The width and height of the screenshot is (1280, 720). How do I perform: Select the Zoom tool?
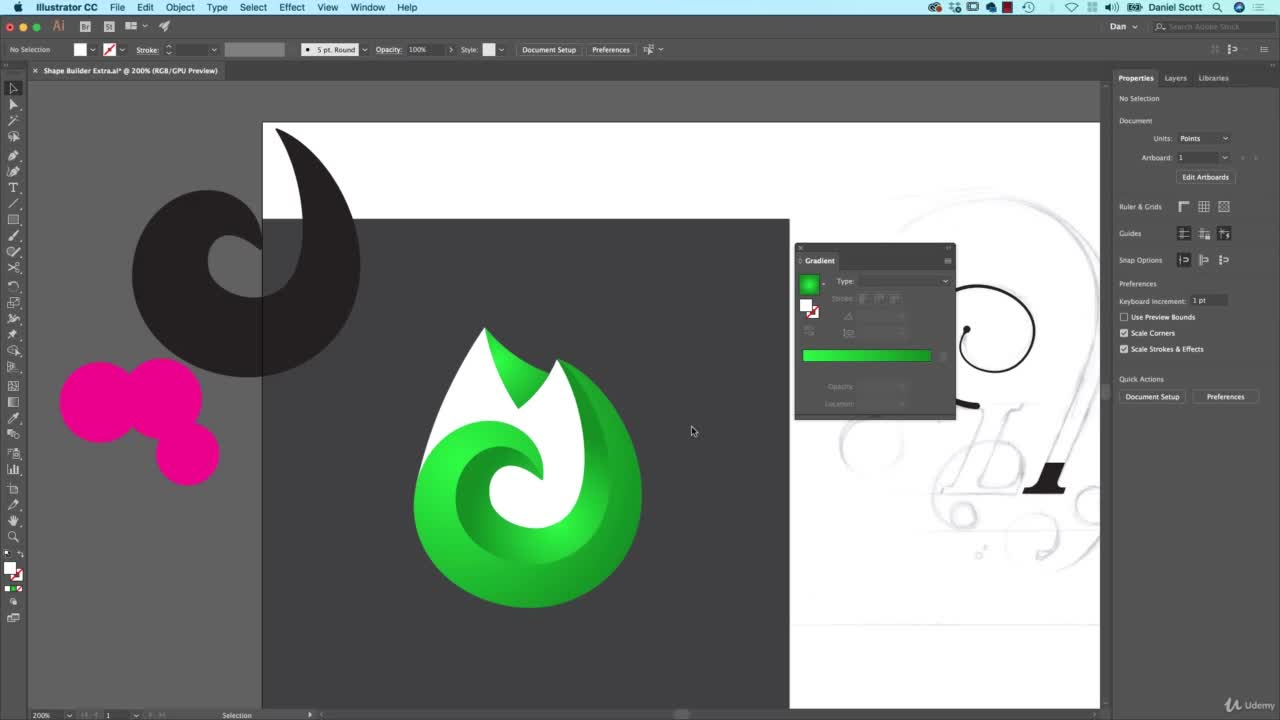(x=13, y=537)
